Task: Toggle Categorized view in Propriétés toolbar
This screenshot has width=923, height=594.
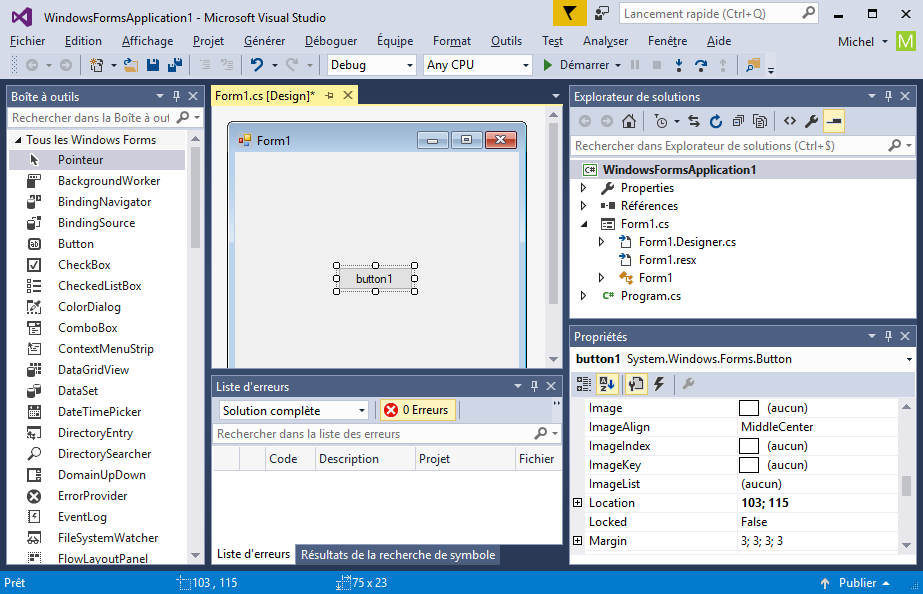Action: (584, 384)
